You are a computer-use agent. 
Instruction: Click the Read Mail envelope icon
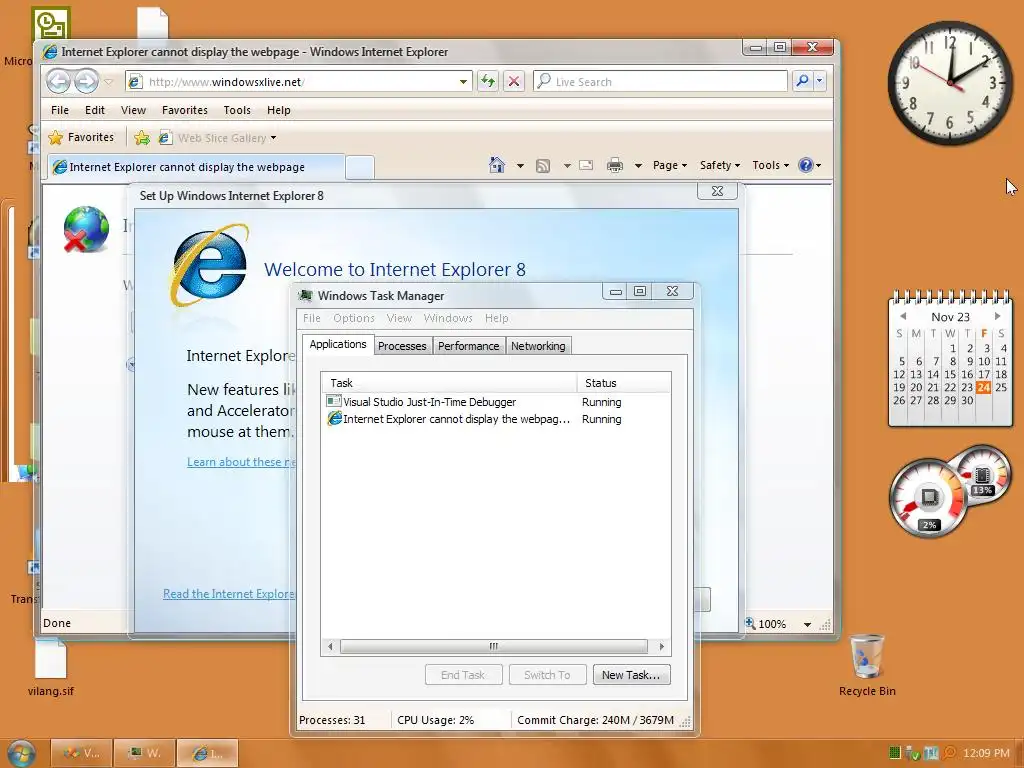586,165
